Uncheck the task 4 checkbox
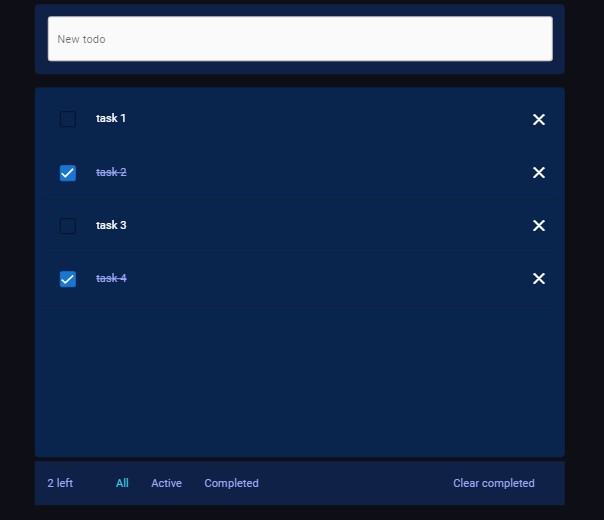604x520 pixels. (x=68, y=279)
